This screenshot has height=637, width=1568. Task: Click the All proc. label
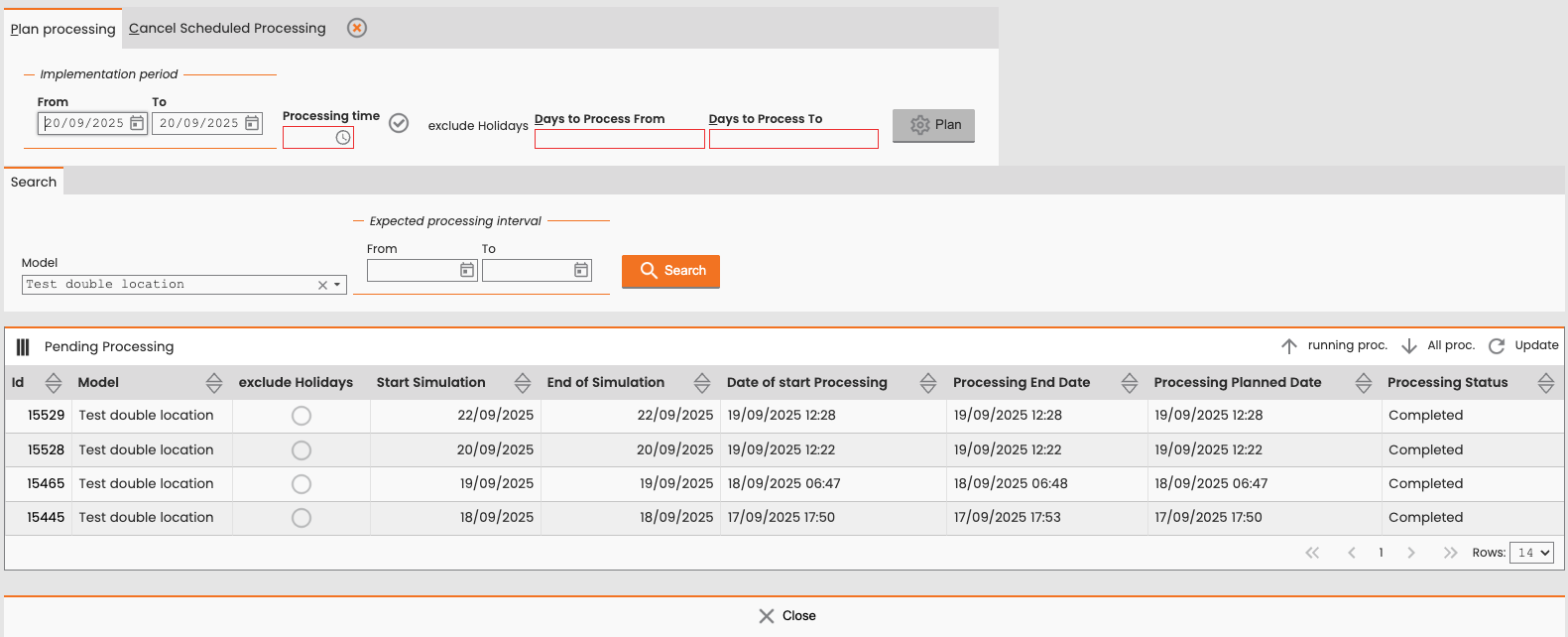click(x=1451, y=345)
